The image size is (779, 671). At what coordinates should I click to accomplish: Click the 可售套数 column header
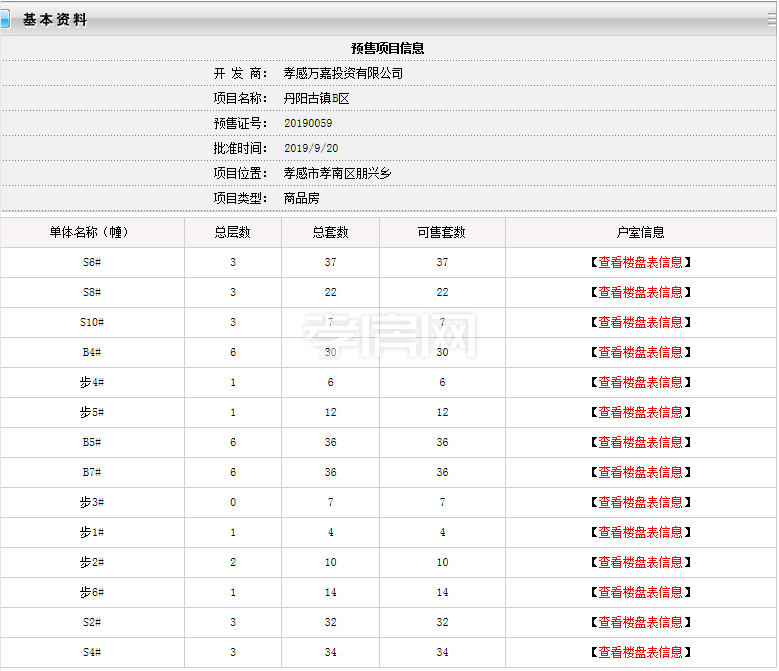(x=441, y=232)
